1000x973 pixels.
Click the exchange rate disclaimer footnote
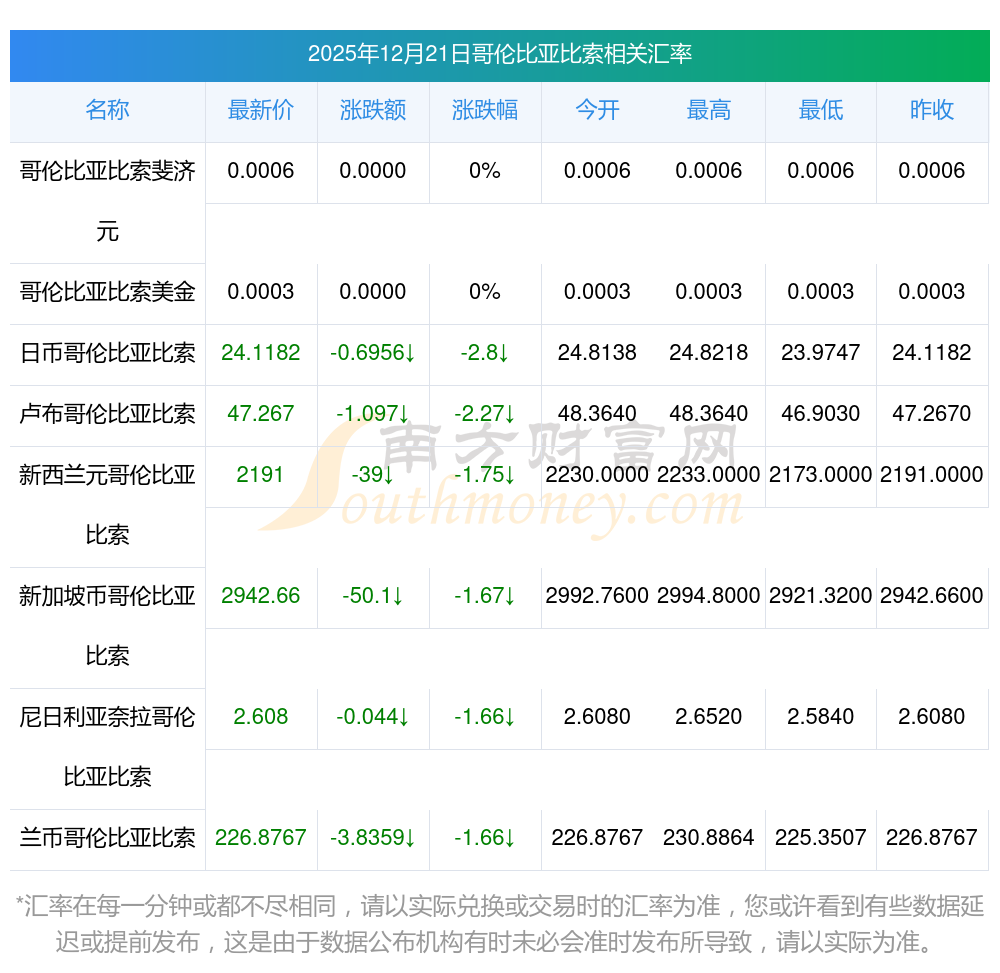500,924
